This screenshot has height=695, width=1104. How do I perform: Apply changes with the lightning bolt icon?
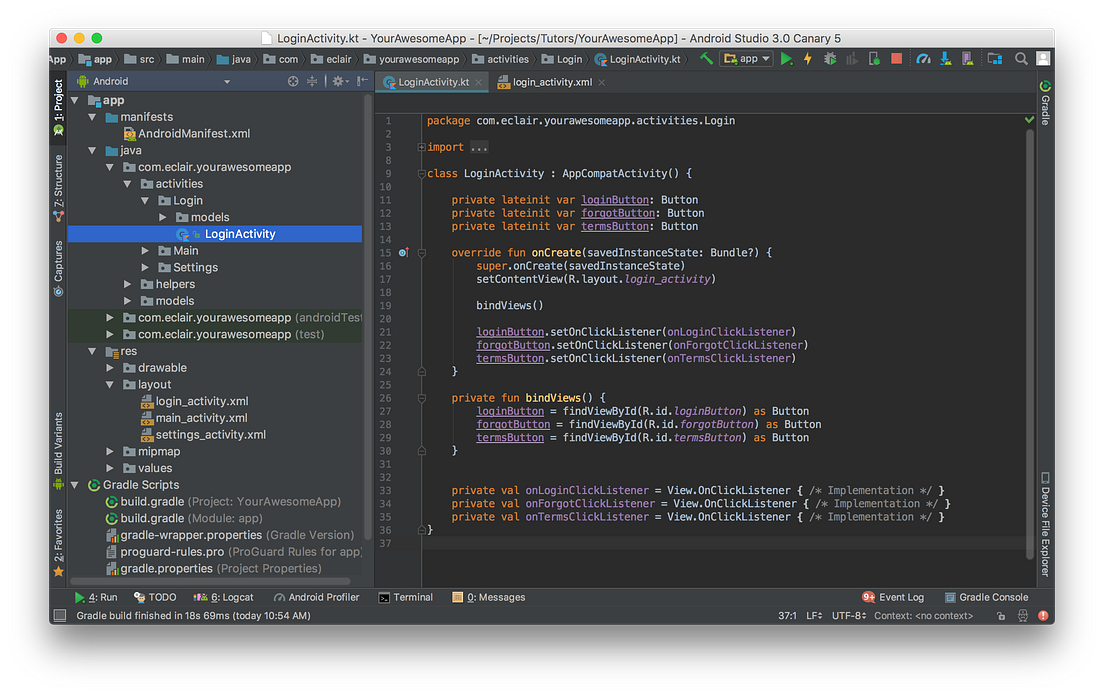tap(807, 59)
